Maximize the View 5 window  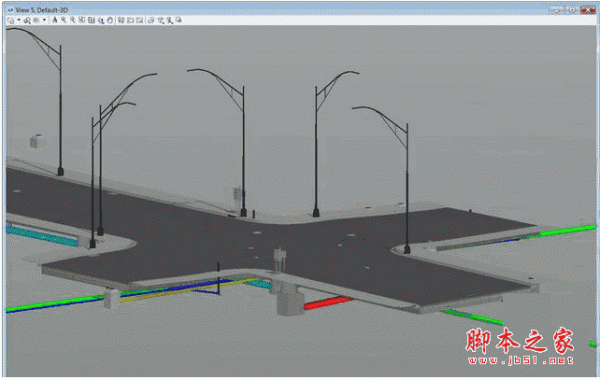[x=572, y=10]
